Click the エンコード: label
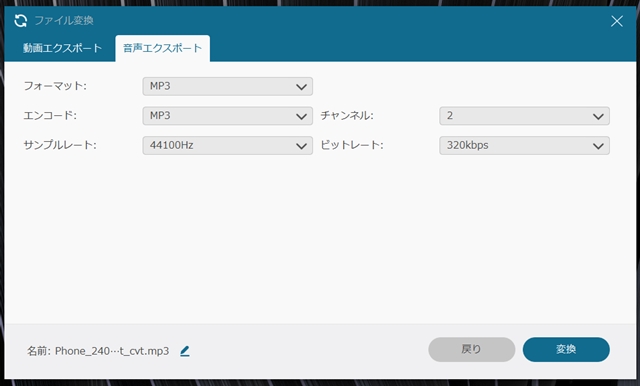640x386 pixels. pyautogui.click(x=50, y=115)
